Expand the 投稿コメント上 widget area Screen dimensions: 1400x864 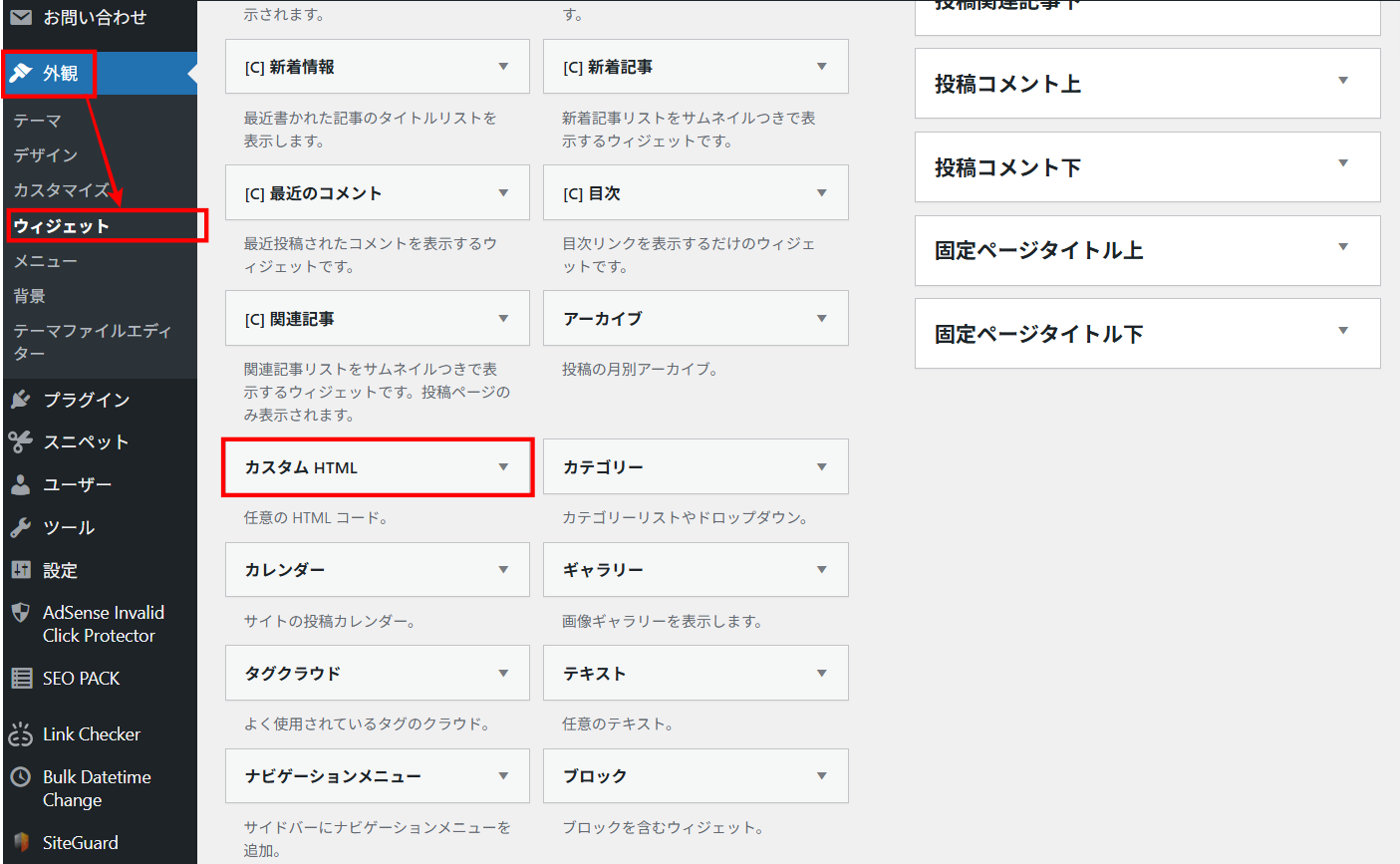(1342, 82)
